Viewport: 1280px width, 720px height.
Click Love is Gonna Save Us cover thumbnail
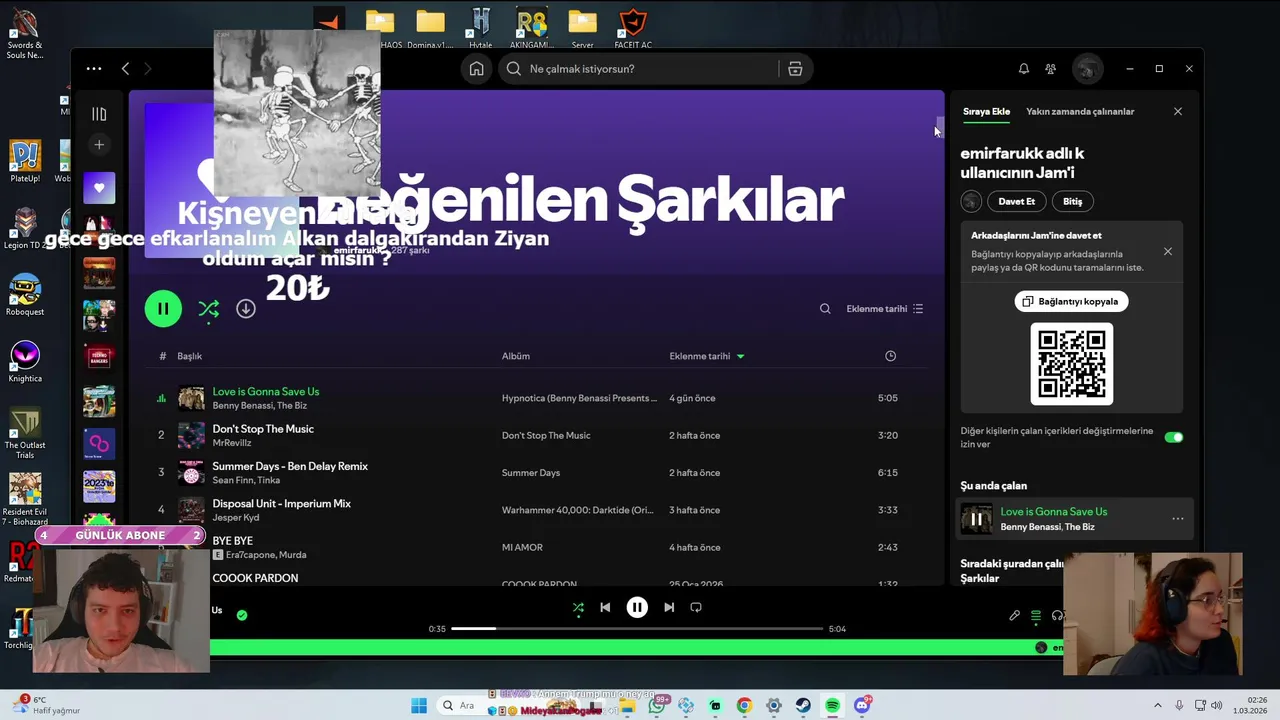191,398
